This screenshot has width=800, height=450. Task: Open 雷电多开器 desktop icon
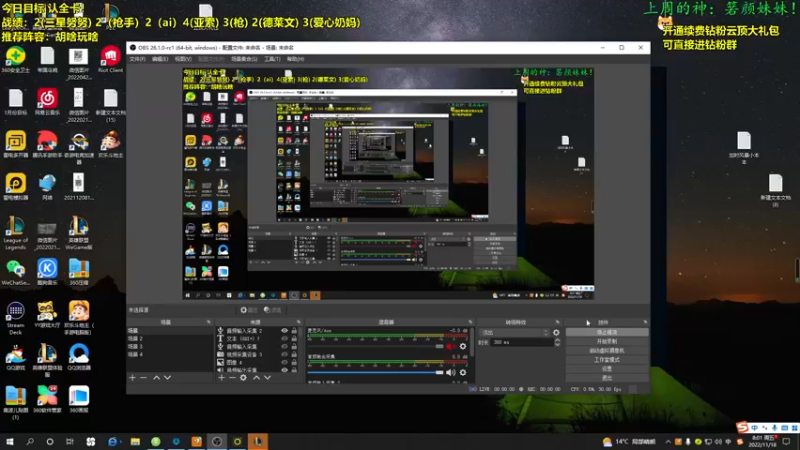15,144
